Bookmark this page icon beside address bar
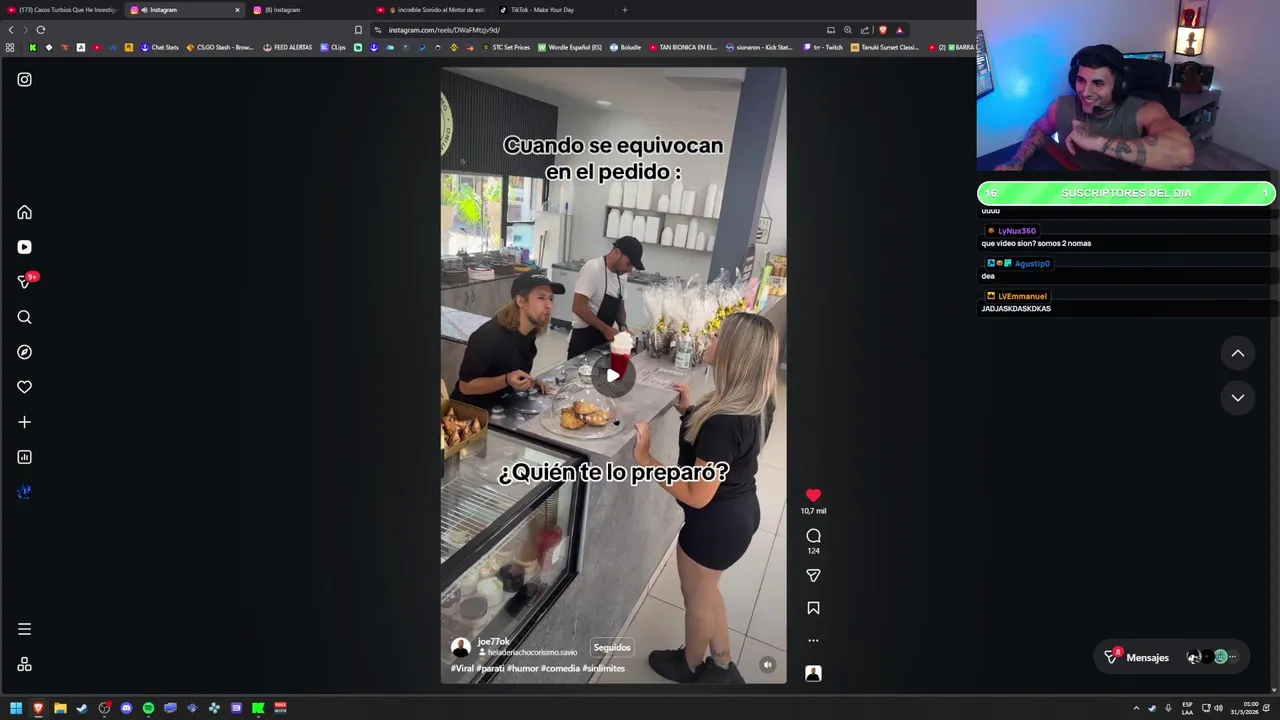 point(358,30)
